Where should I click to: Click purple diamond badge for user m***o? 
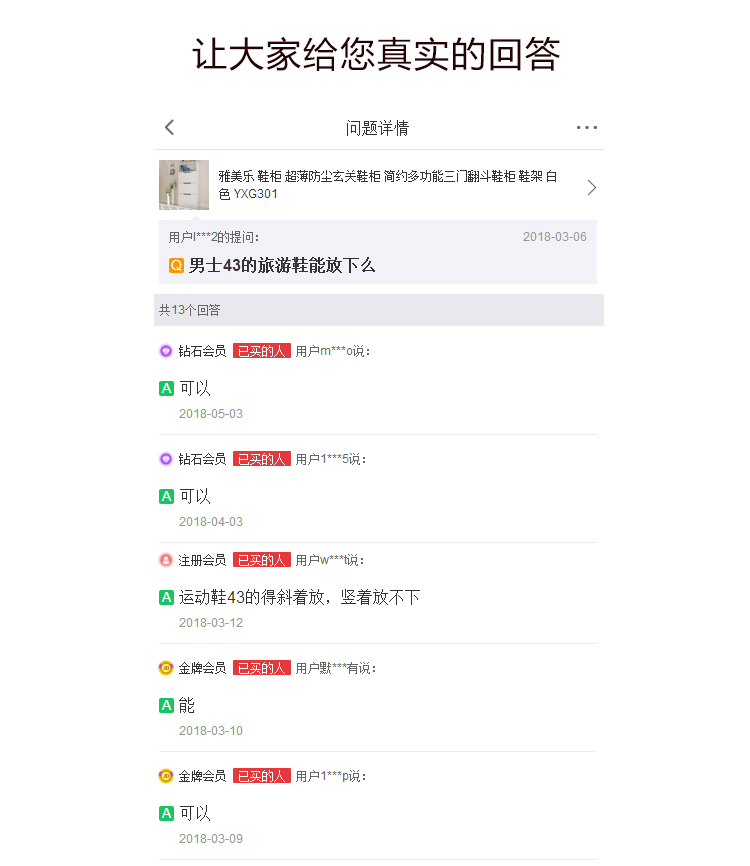(x=166, y=351)
